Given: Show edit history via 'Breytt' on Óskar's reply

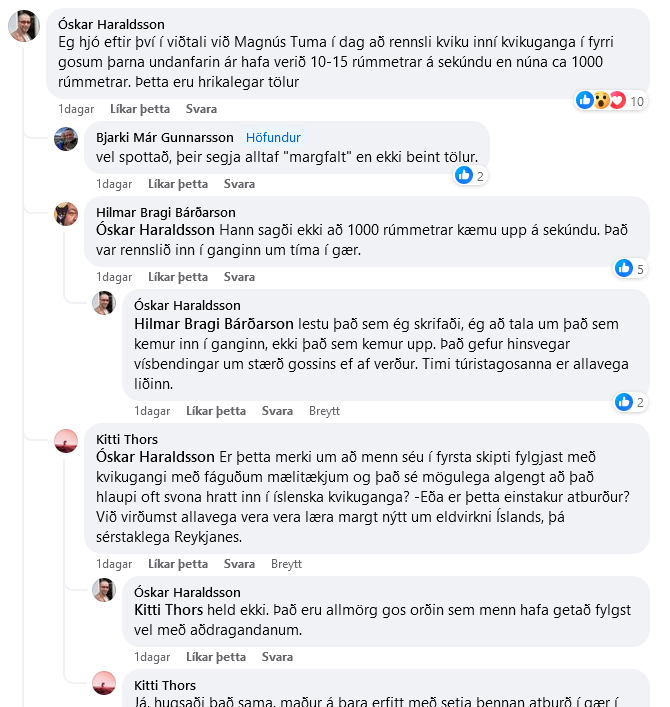Looking at the screenshot, I should [325, 411].
